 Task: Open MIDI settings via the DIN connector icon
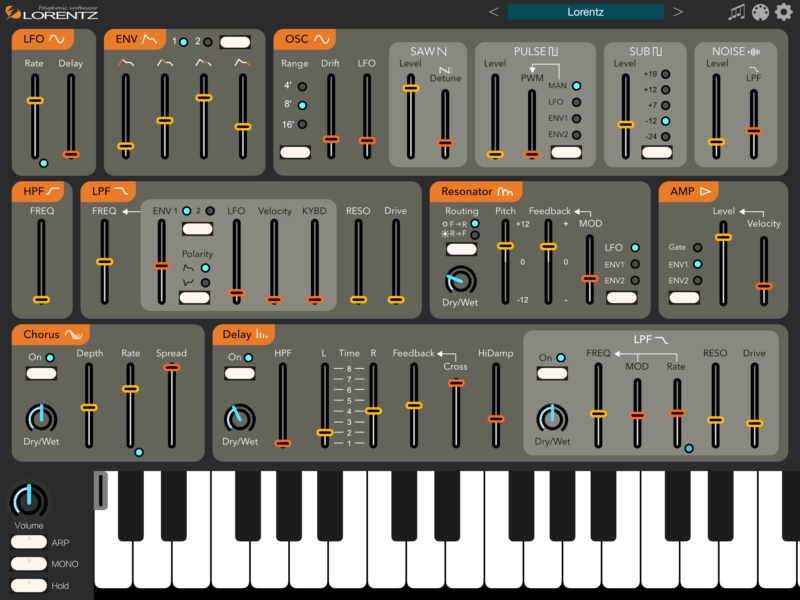point(760,12)
